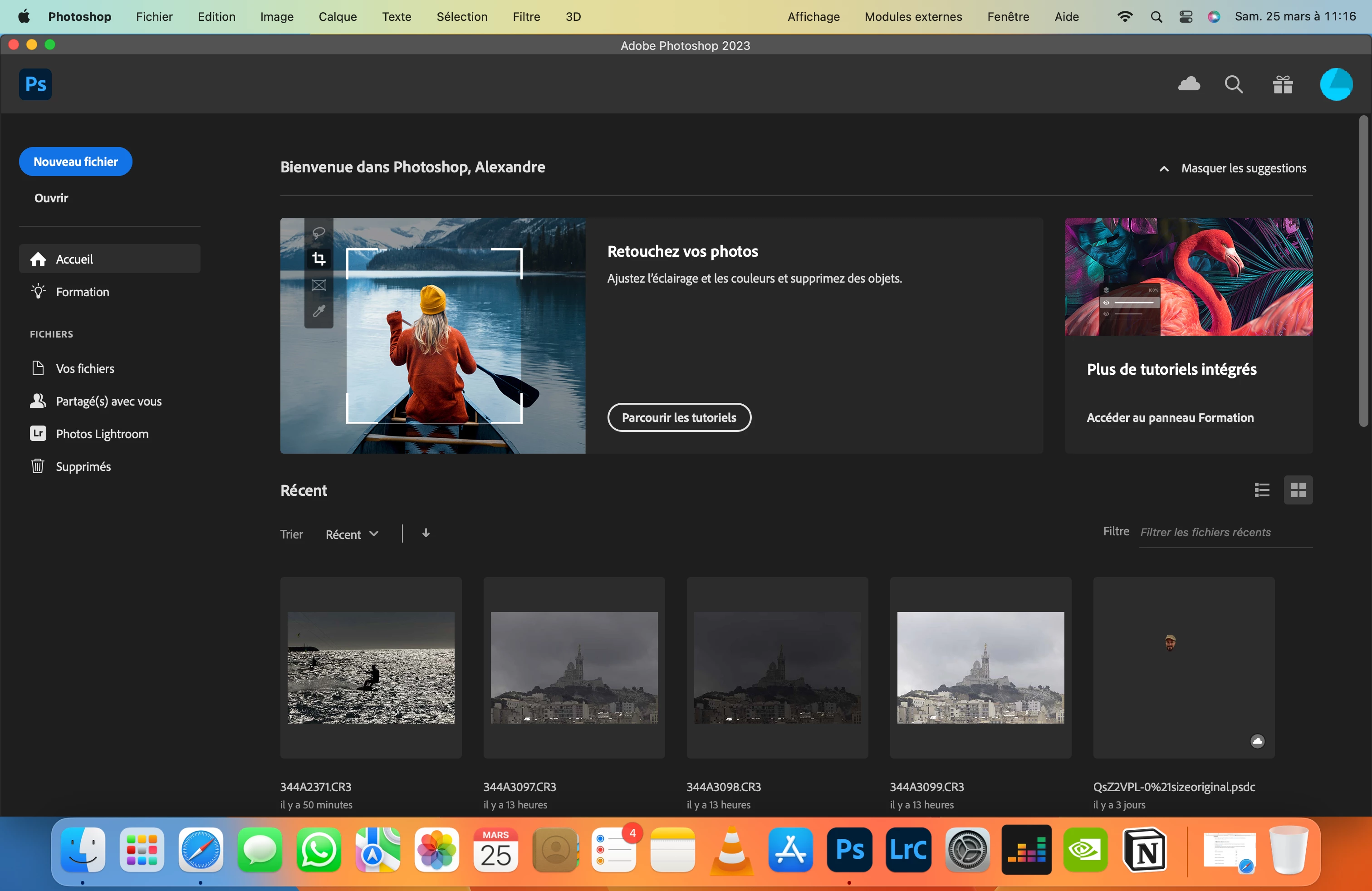The image size is (1372, 891).
Task: Click Parcourir les tutoriels button
Action: coord(678,417)
